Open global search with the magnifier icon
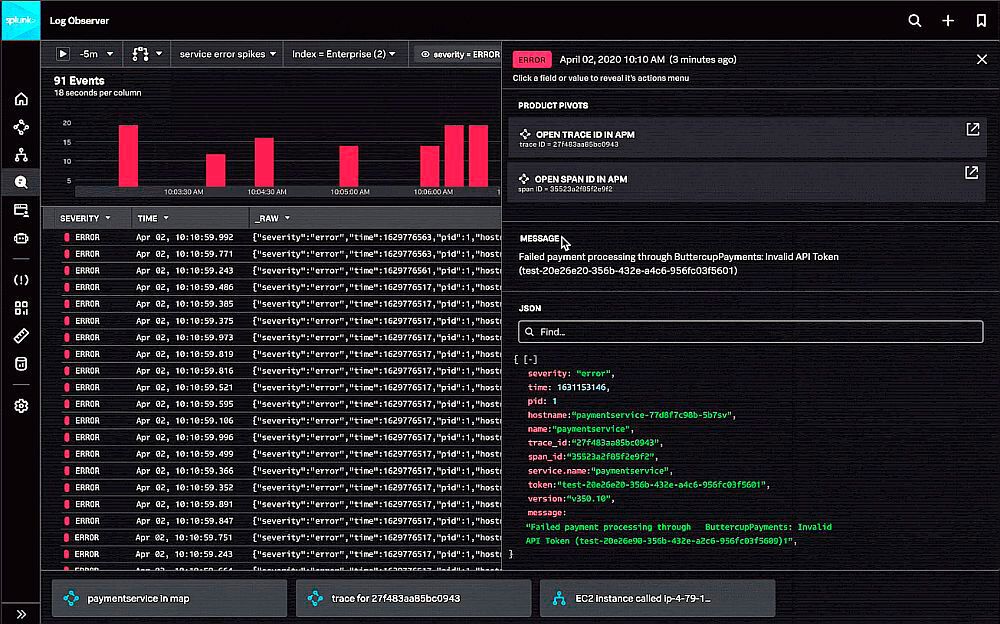 pyautogui.click(x=914, y=20)
